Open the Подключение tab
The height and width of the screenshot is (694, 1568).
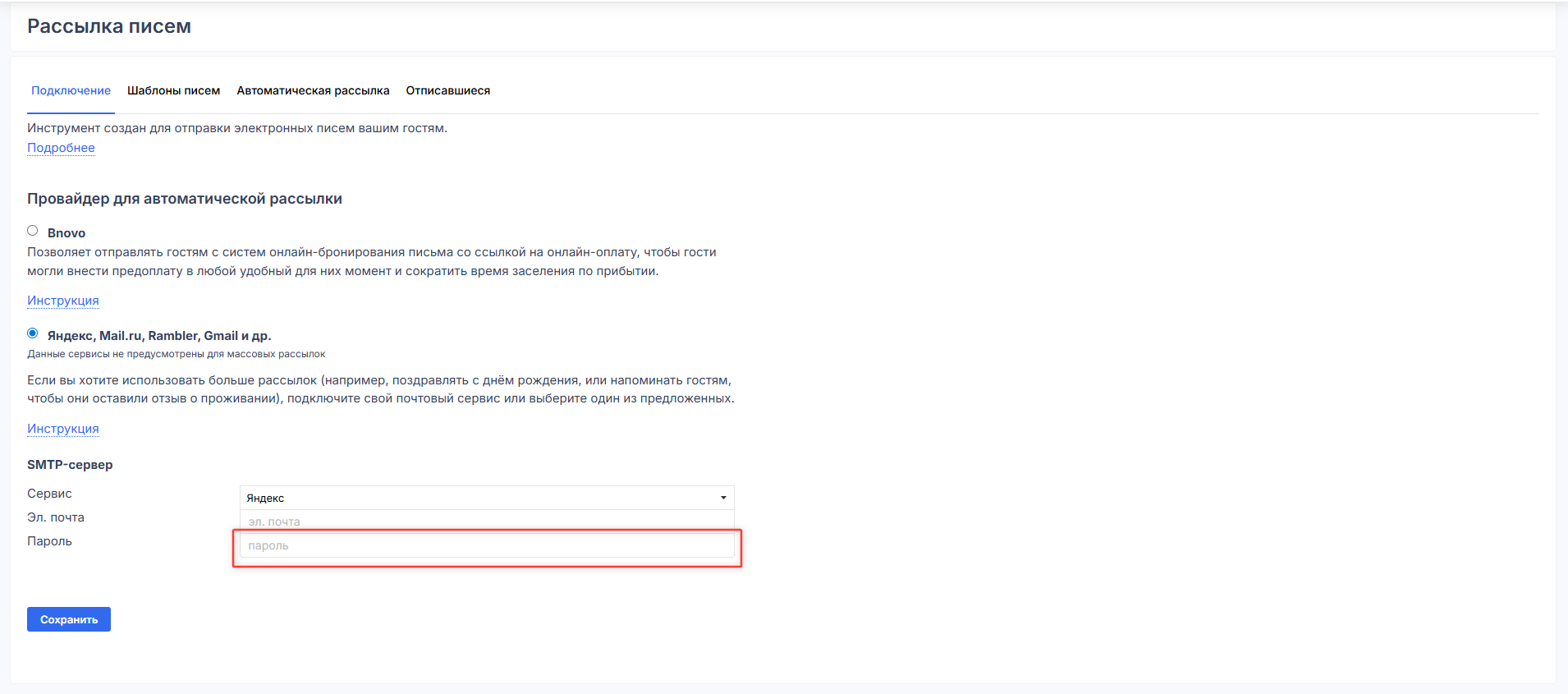(71, 90)
